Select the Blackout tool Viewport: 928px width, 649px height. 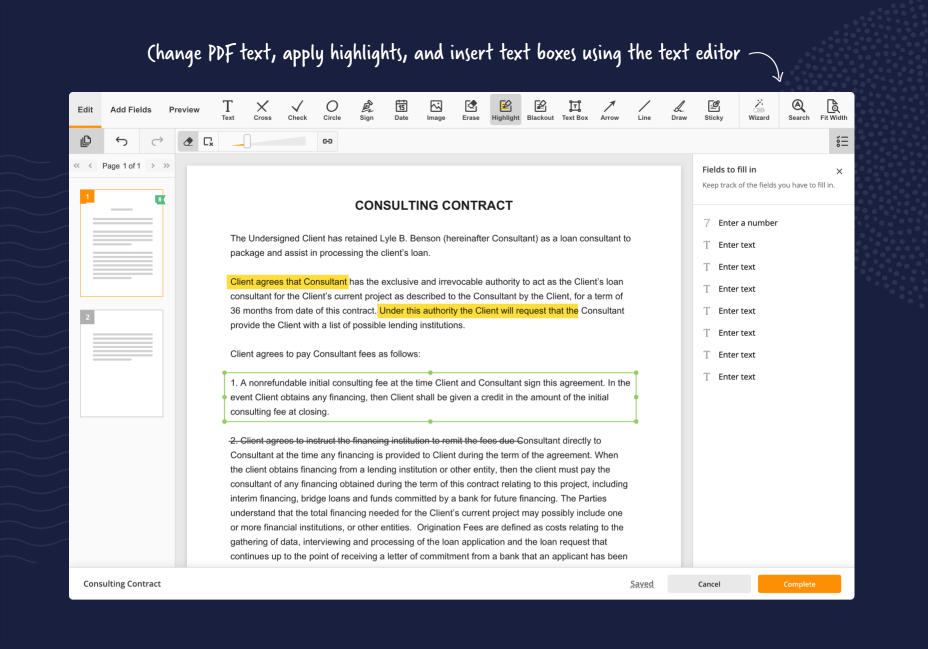tap(540, 110)
